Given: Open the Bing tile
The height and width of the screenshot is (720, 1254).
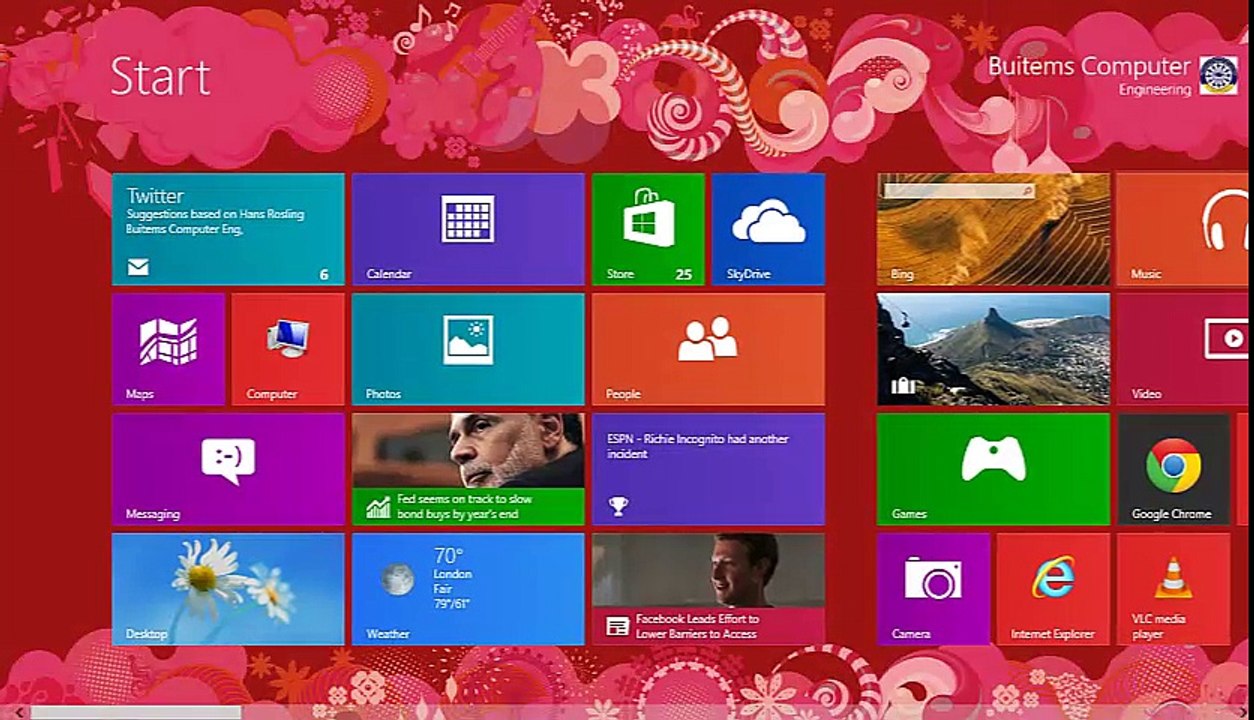Looking at the screenshot, I should [993, 229].
